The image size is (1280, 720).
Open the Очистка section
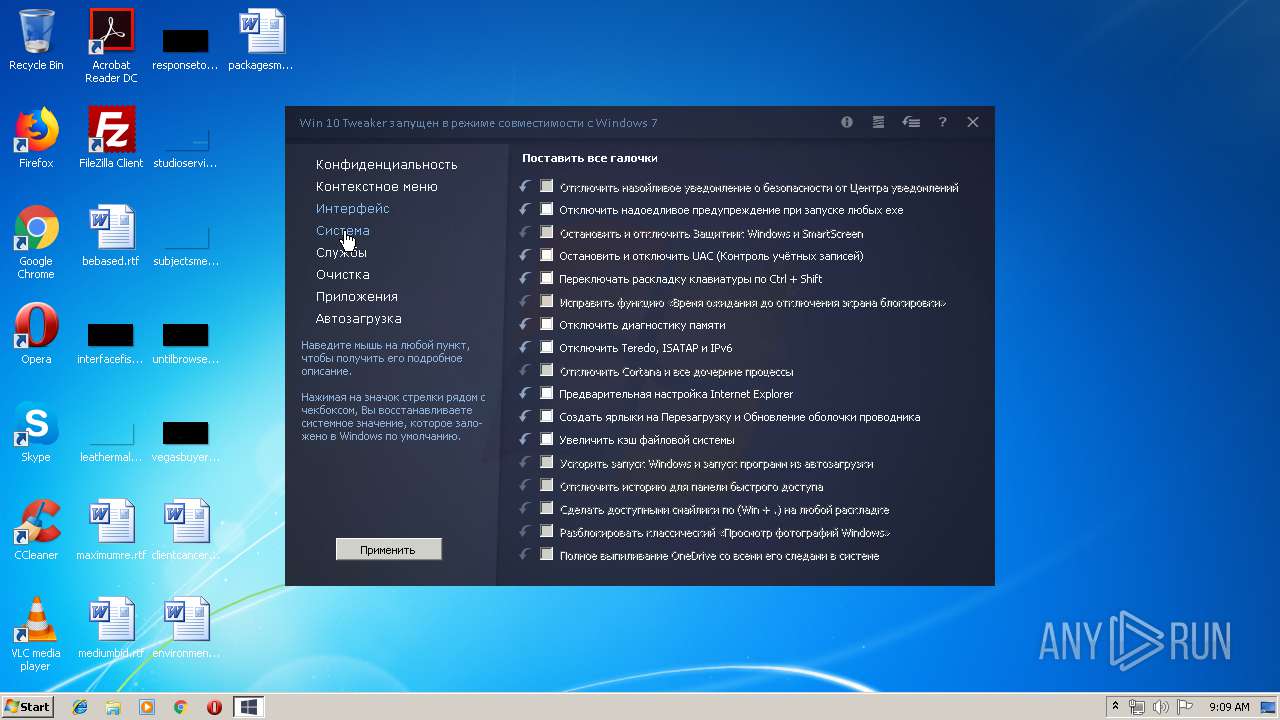[x=342, y=275]
